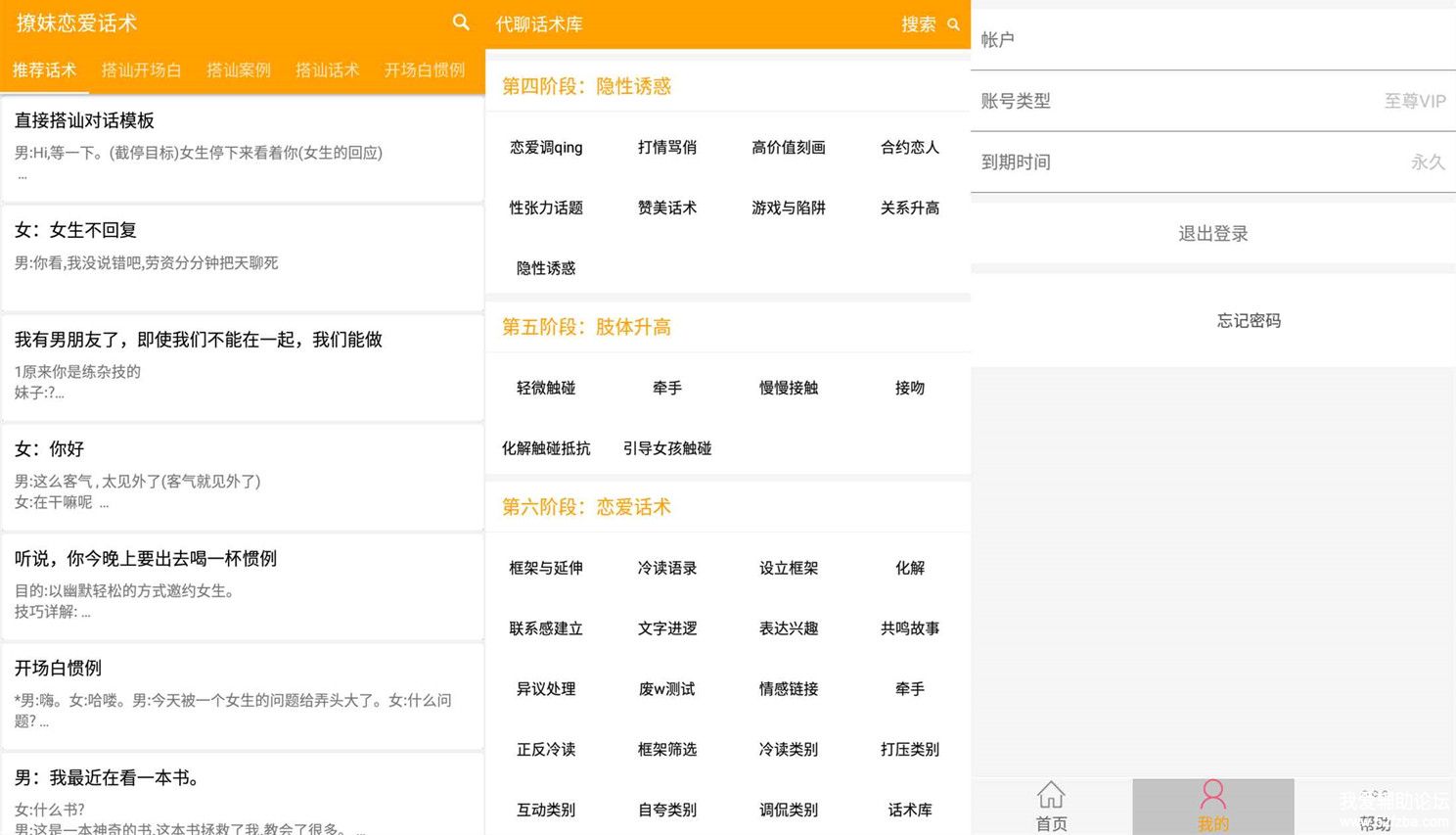Switch to the 开场白惯例 tab
The image size is (1456, 835).
pos(425,70)
